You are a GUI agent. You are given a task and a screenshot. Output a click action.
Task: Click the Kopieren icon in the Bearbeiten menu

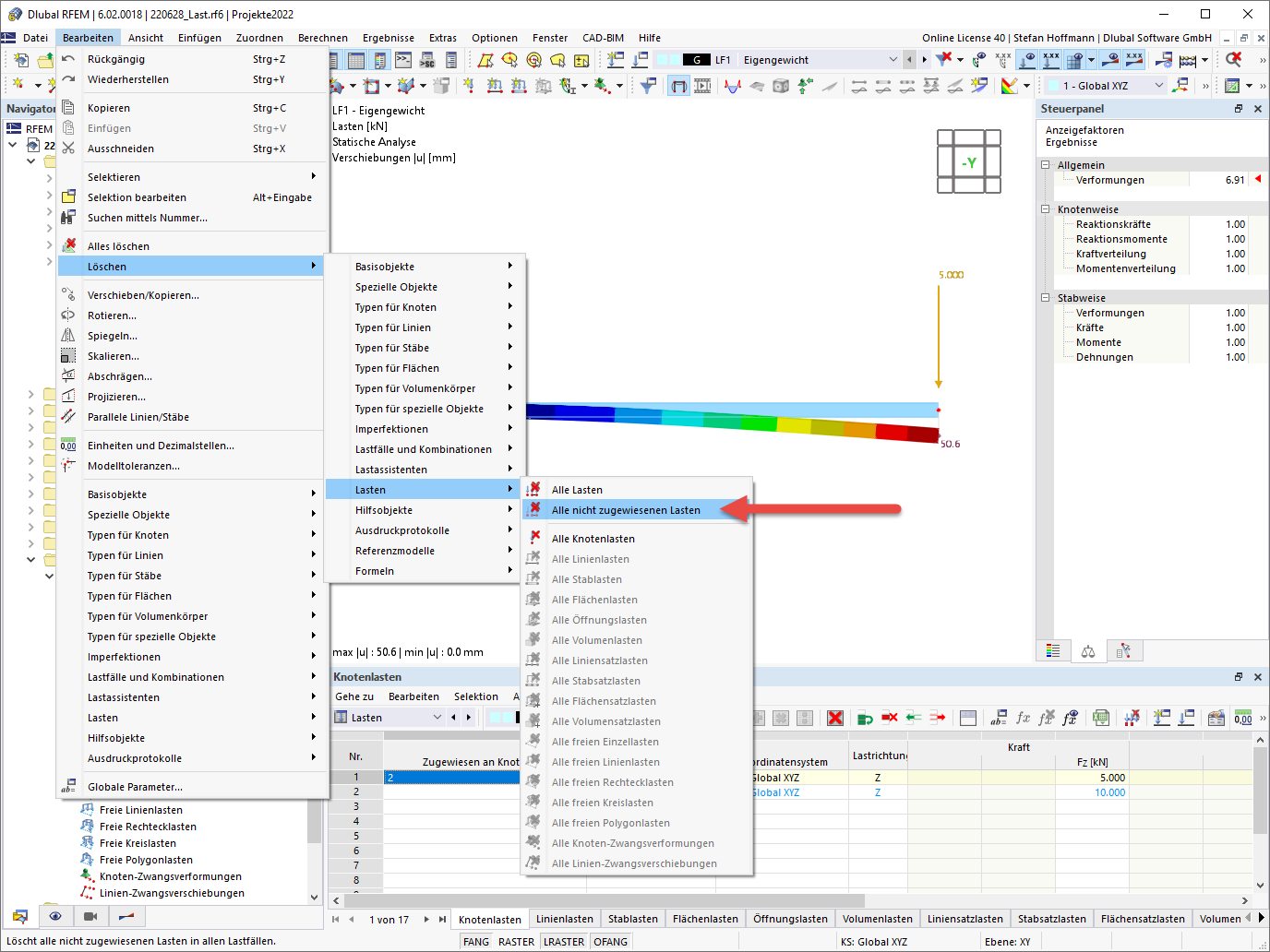pyautogui.click(x=68, y=108)
